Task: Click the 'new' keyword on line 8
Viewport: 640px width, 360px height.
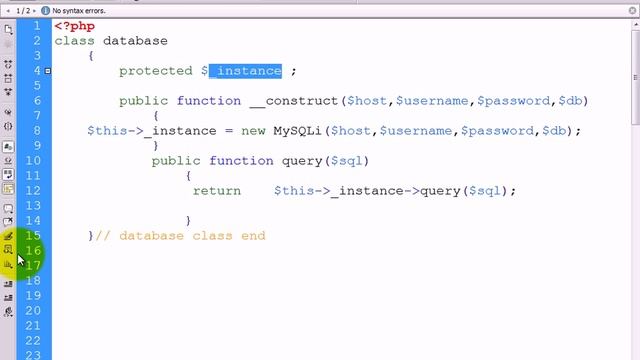Action: tap(253, 131)
